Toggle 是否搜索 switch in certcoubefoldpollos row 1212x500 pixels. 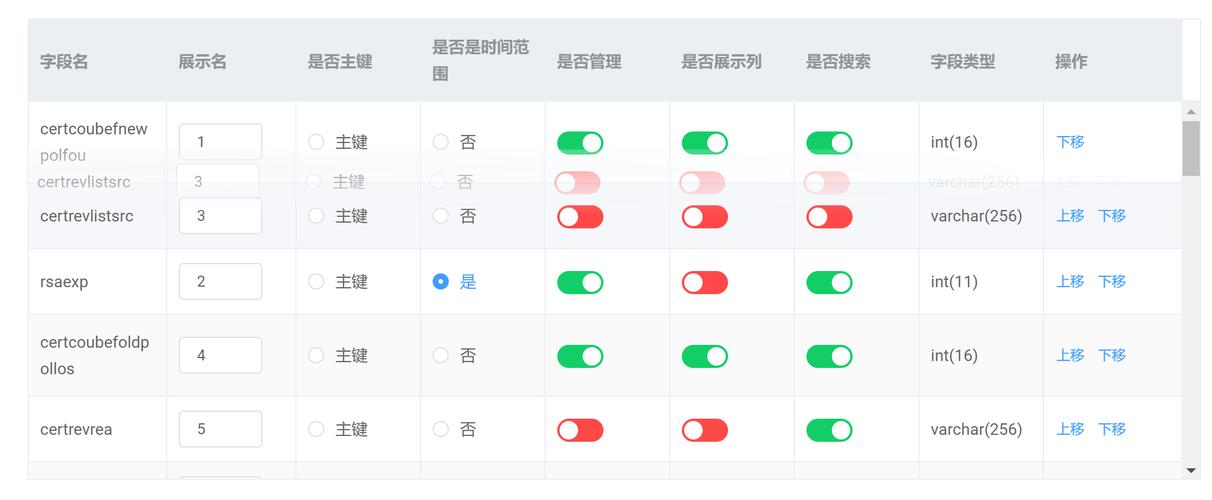click(829, 356)
